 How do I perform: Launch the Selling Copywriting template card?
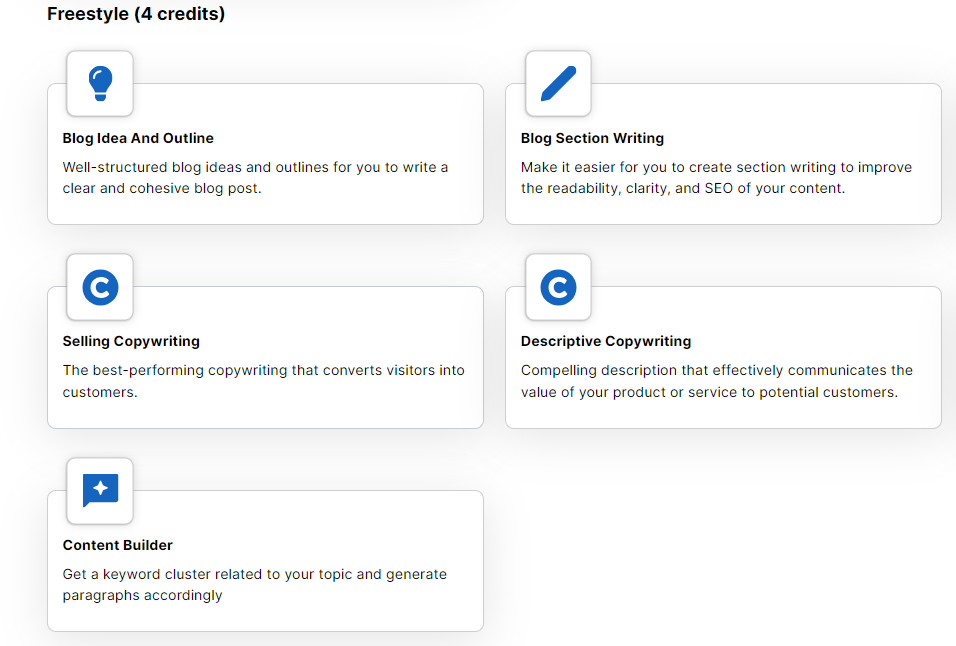(x=265, y=357)
